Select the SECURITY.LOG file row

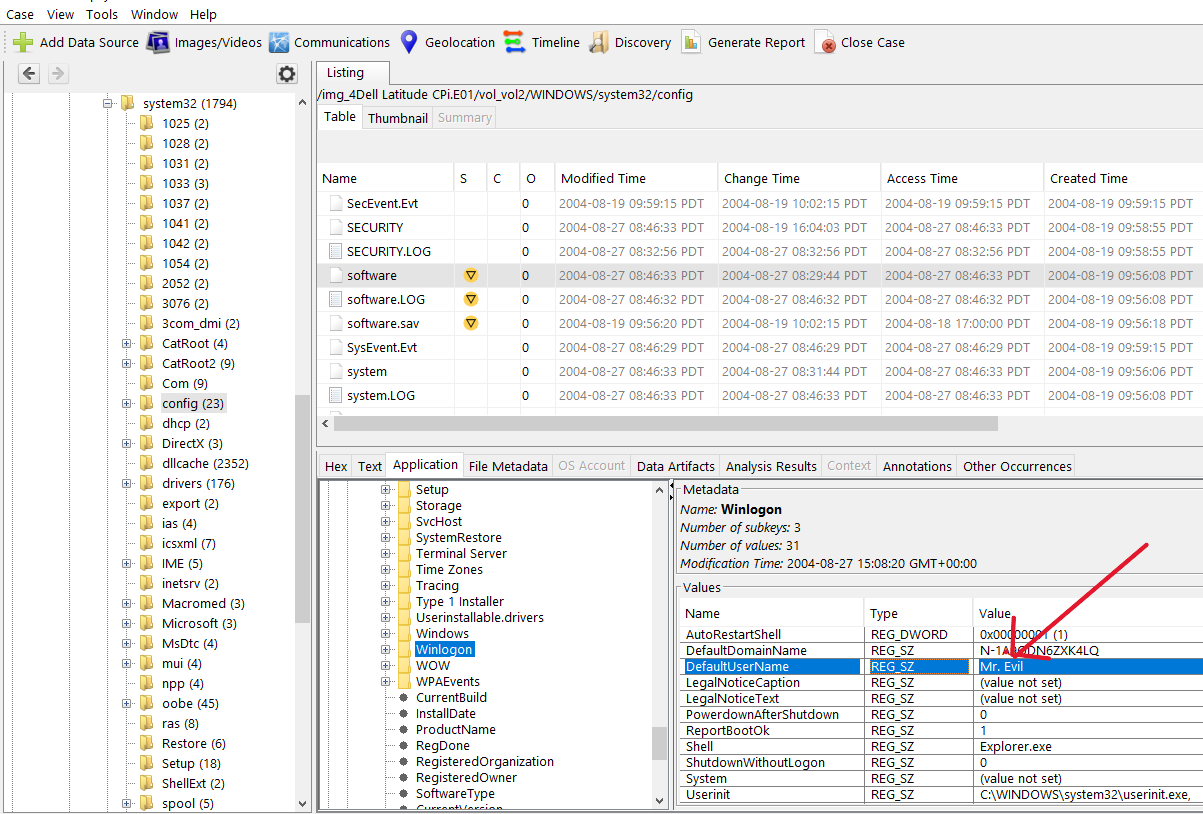(389, 251)
